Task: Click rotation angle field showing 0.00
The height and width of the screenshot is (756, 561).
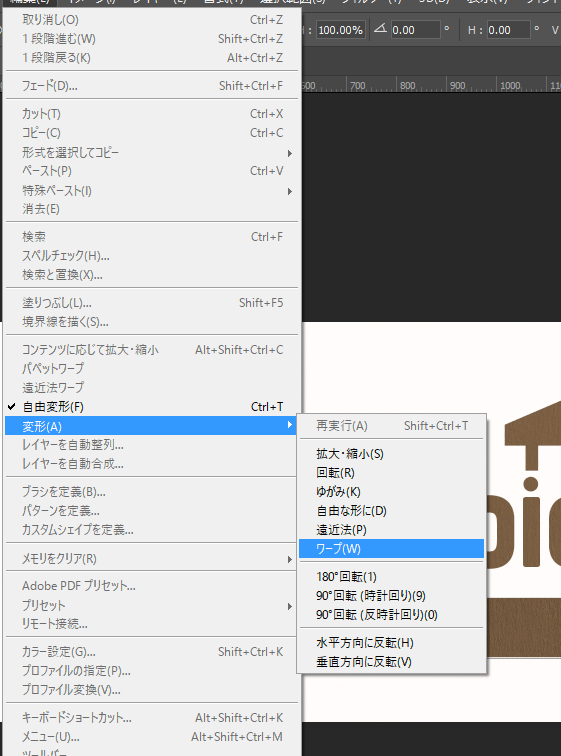Action: tap(415, 30)
